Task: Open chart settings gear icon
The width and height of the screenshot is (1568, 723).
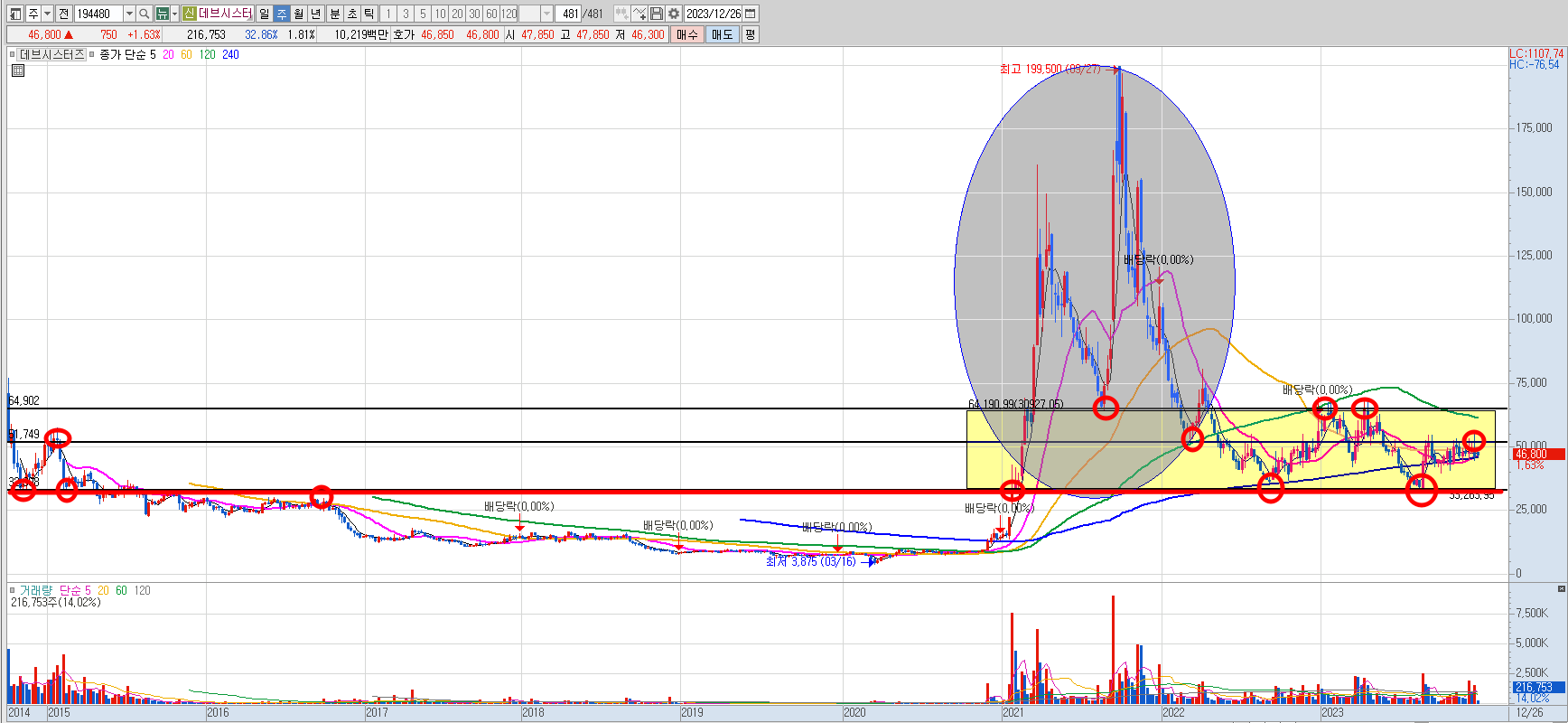Action: [x=674, y=14]
